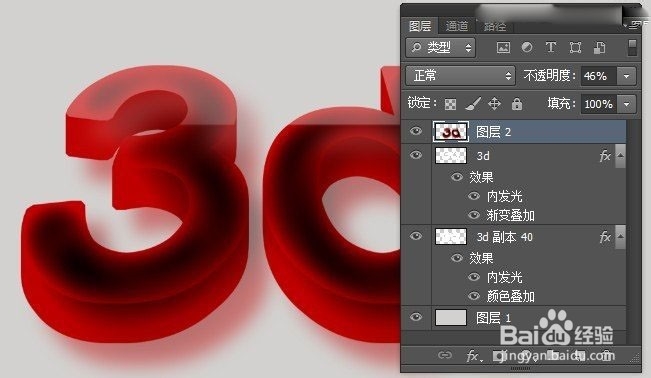
Task: Hide the 图层 1 layer
Action: pos(416,317)
